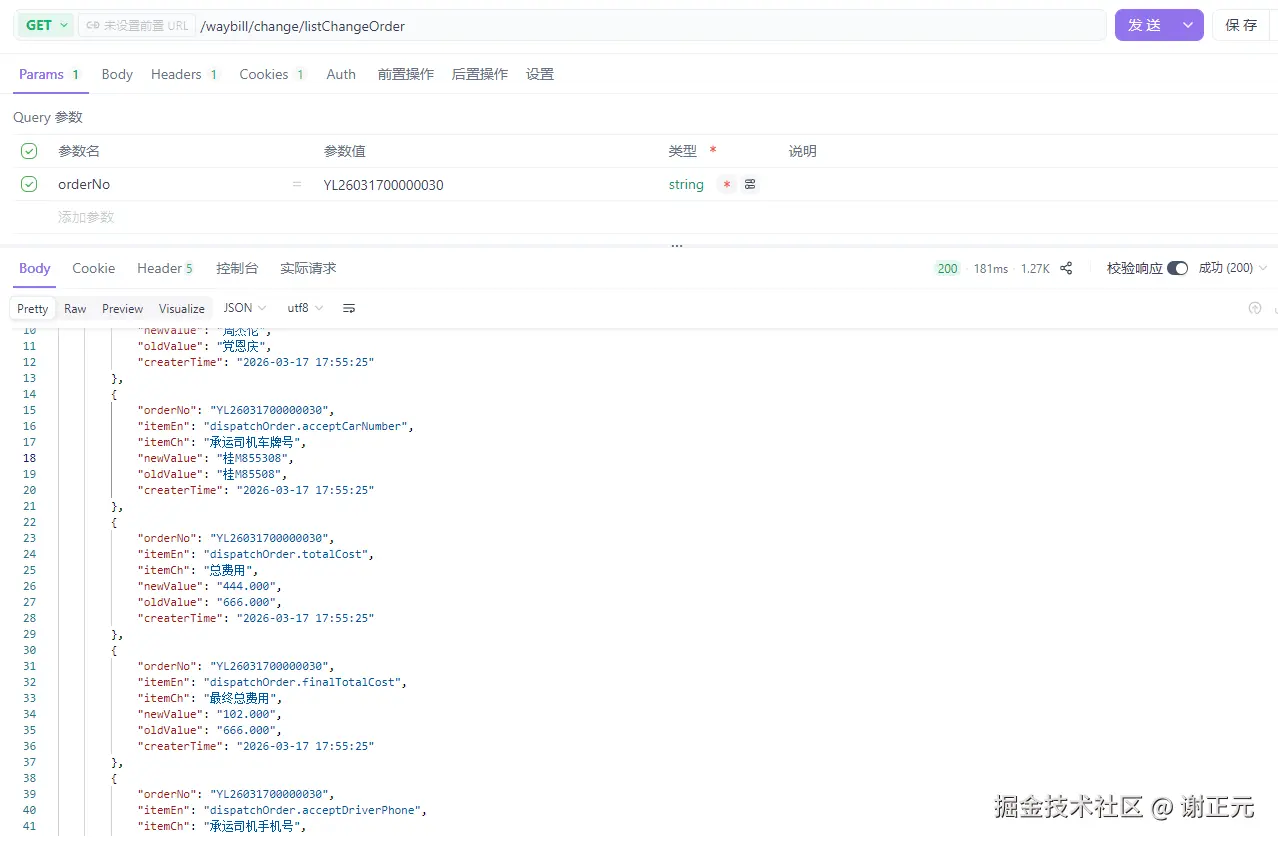Switch to the Params tab
Image resolution: width=1278 pixels, height=844 pixels.
click(49, 74)
